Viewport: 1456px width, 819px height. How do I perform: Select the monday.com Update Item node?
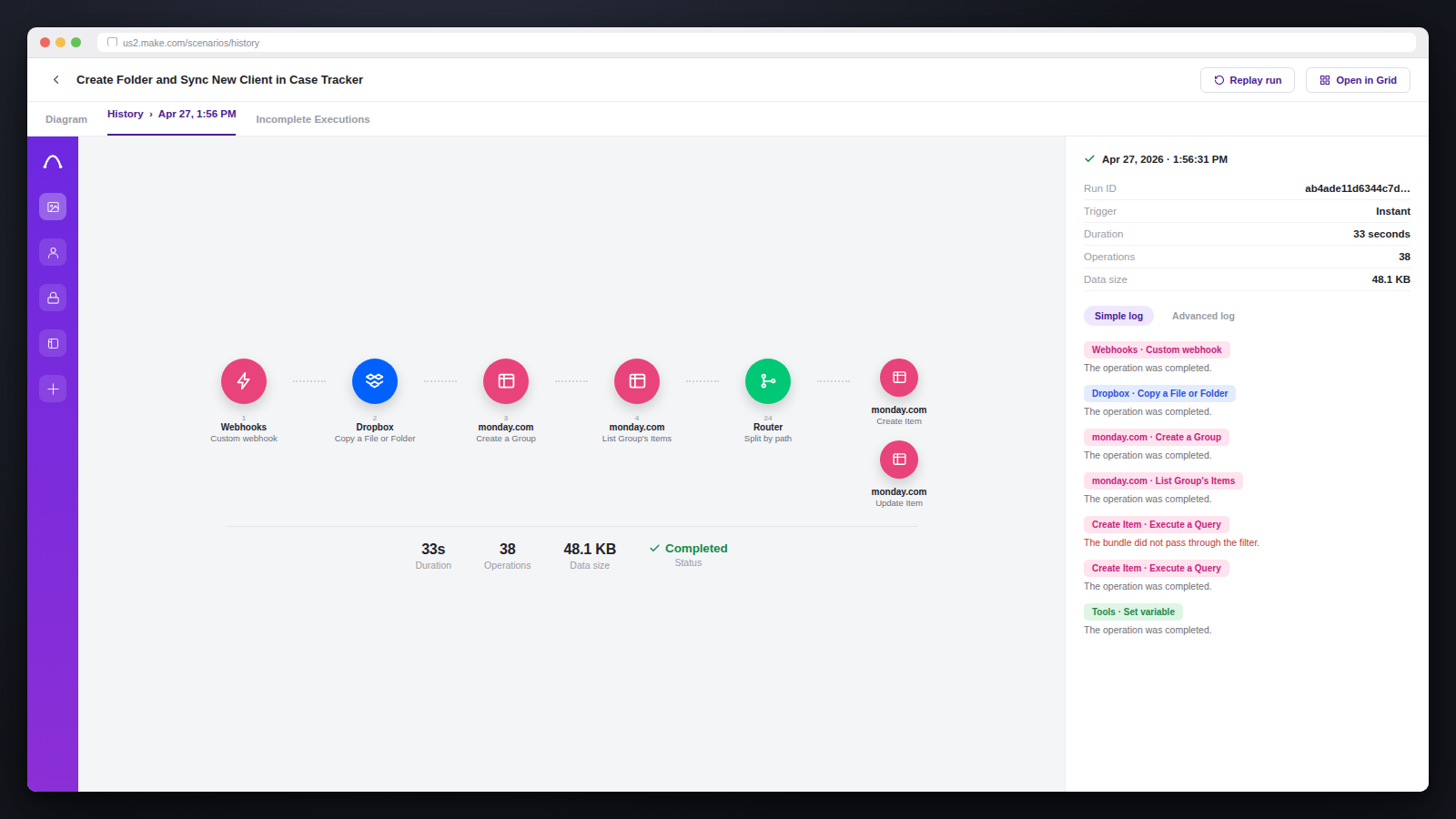tap(899, 460)
